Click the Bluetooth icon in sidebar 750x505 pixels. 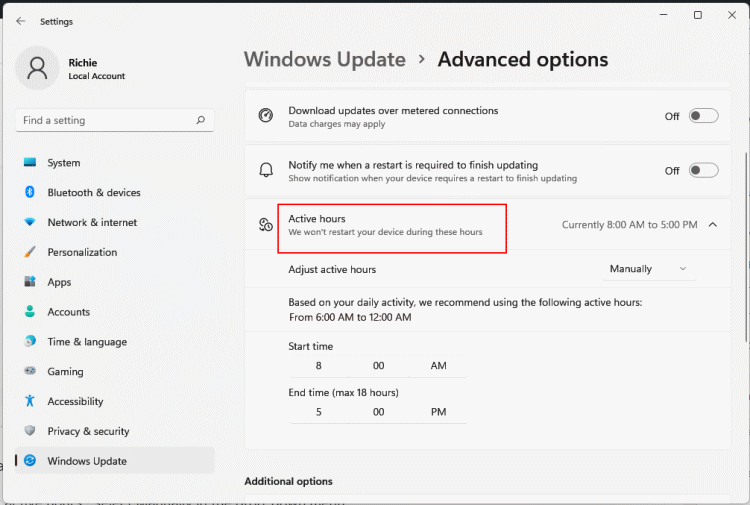[x=30, y=192]
